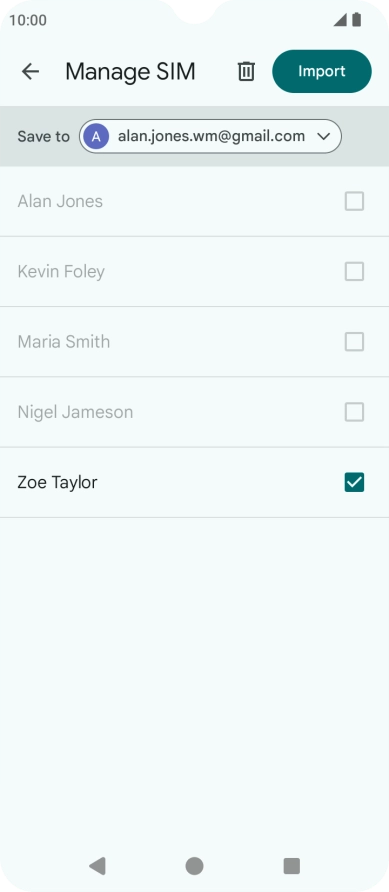Click the Import button
The width and height of the screenshot is (389, 892).
click(322, 71)
